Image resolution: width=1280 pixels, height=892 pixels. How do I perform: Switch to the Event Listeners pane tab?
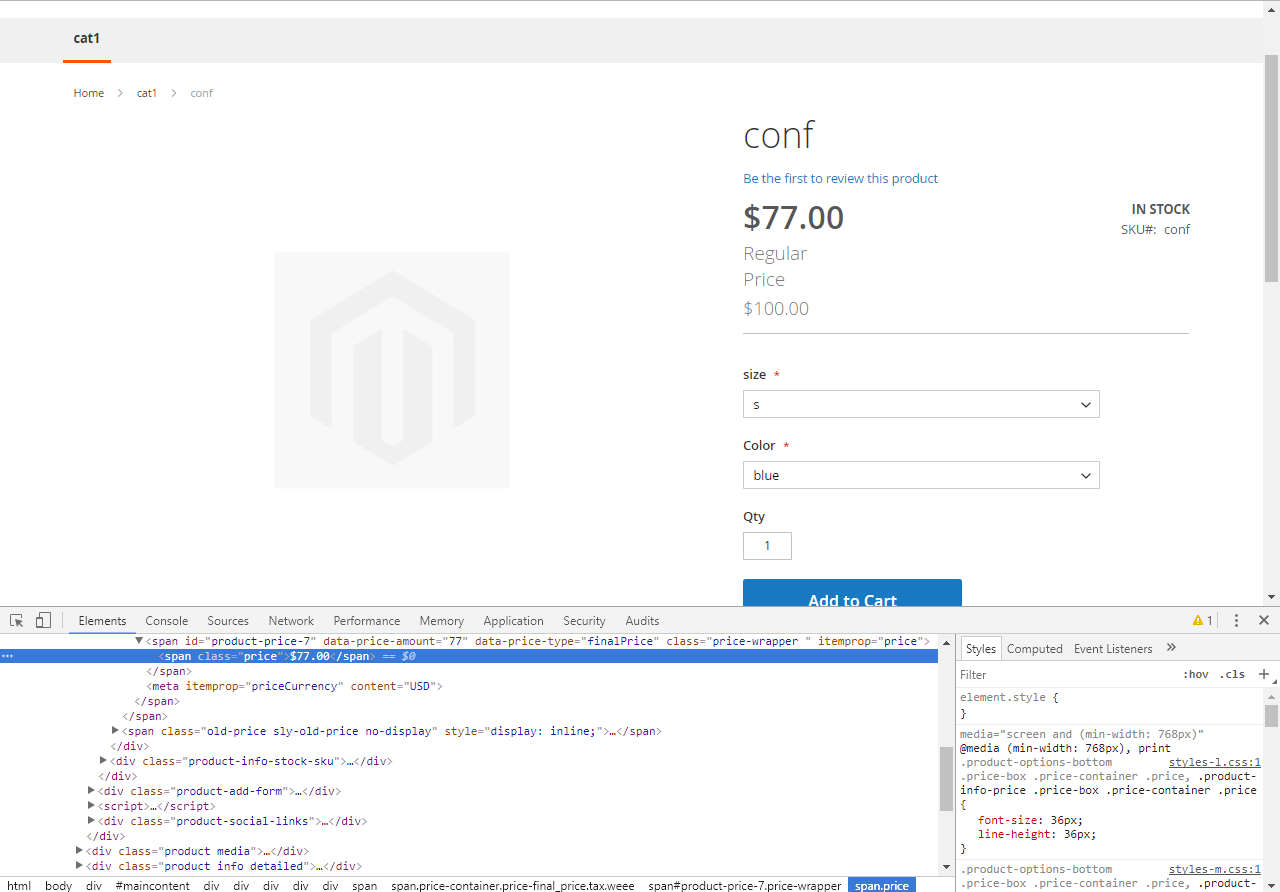[x=1113, y=649]
